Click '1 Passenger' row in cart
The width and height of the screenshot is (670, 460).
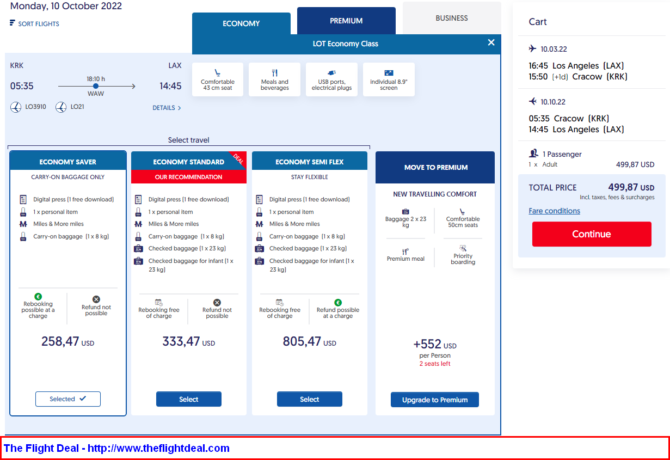(562, 154)
